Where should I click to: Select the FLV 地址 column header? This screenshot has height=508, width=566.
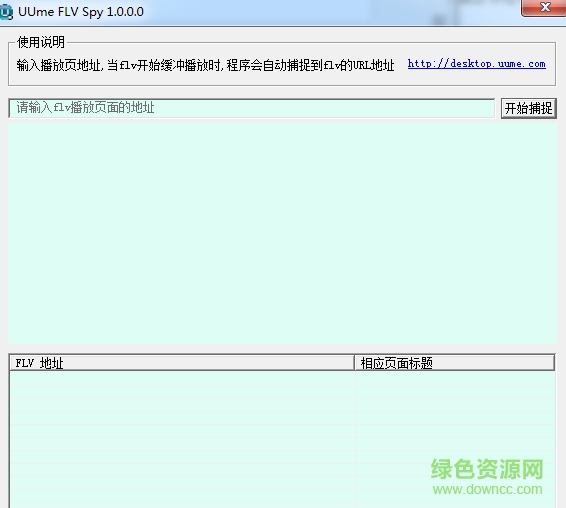pos(182,363)
